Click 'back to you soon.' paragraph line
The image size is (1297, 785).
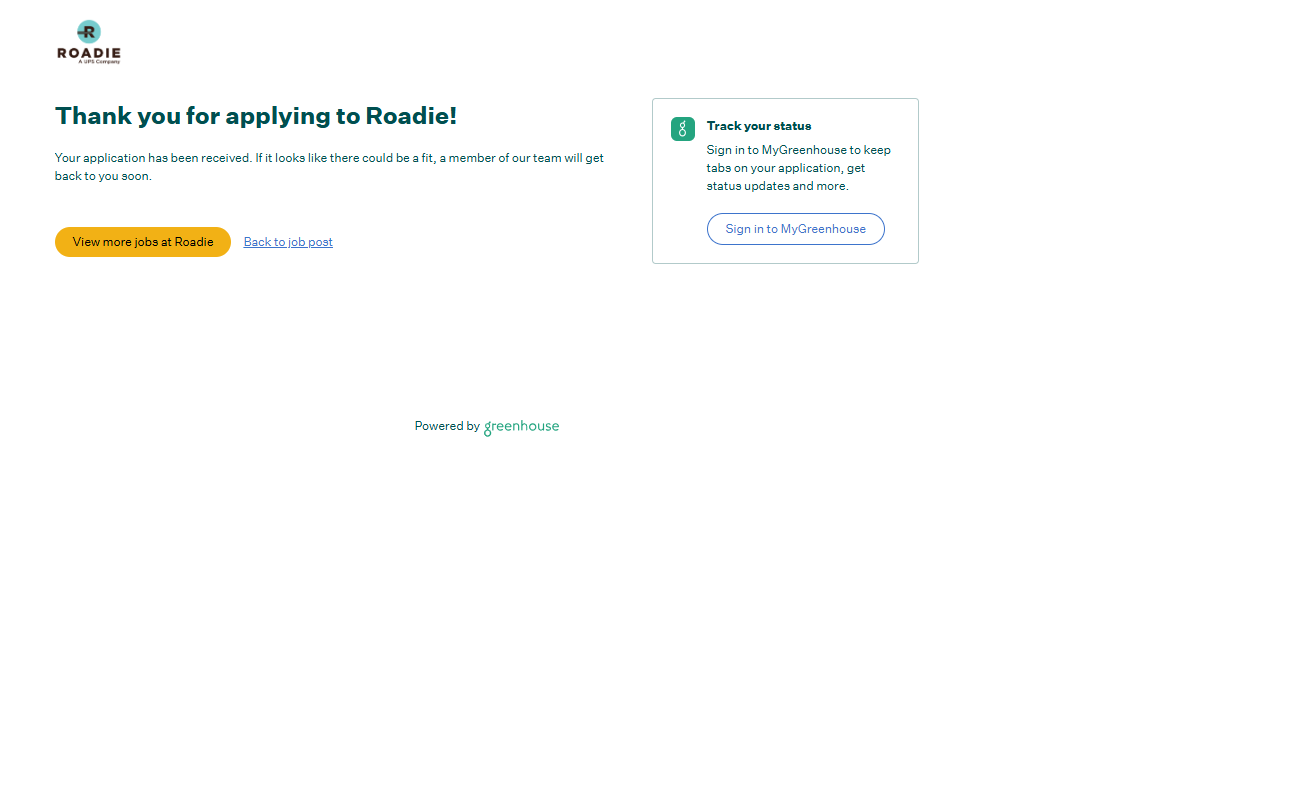[x=103, y=176]
